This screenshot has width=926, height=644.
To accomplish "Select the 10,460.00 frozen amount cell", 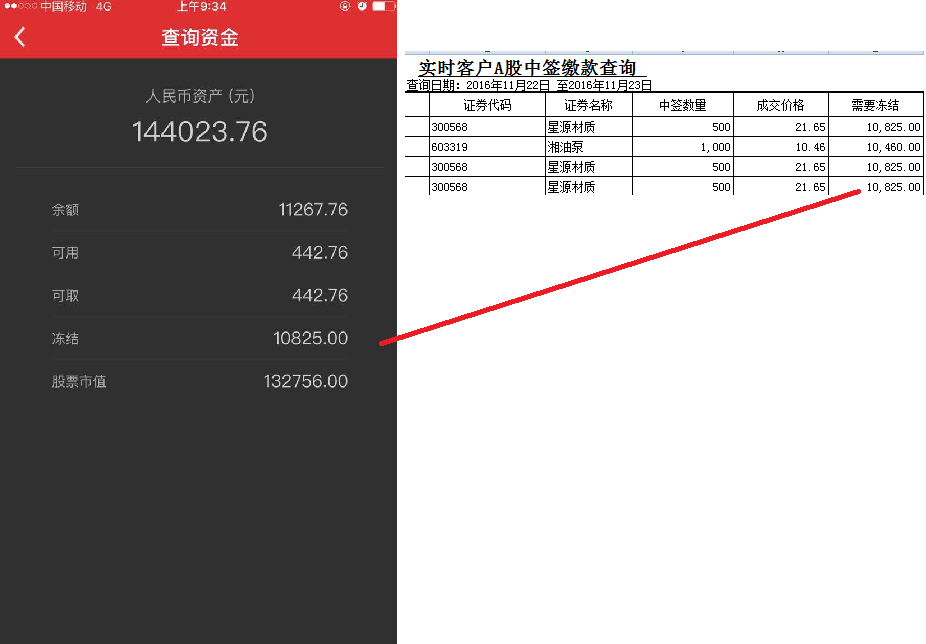I will (875, 147).
